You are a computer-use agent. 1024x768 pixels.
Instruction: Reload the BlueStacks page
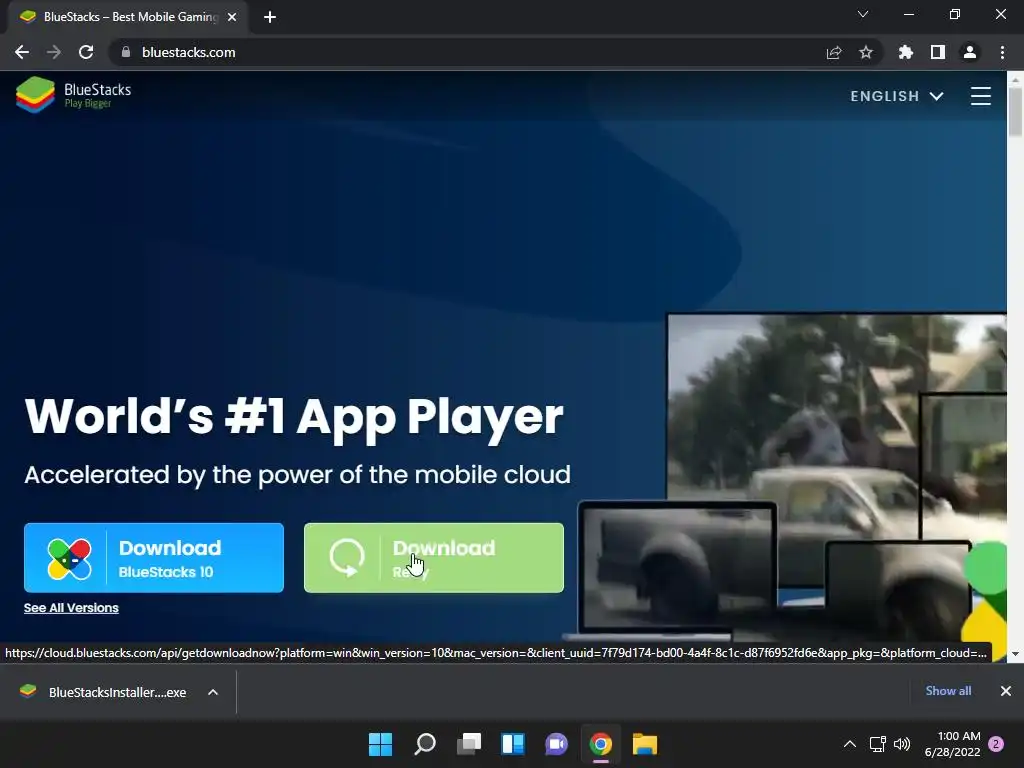[86, 52]
